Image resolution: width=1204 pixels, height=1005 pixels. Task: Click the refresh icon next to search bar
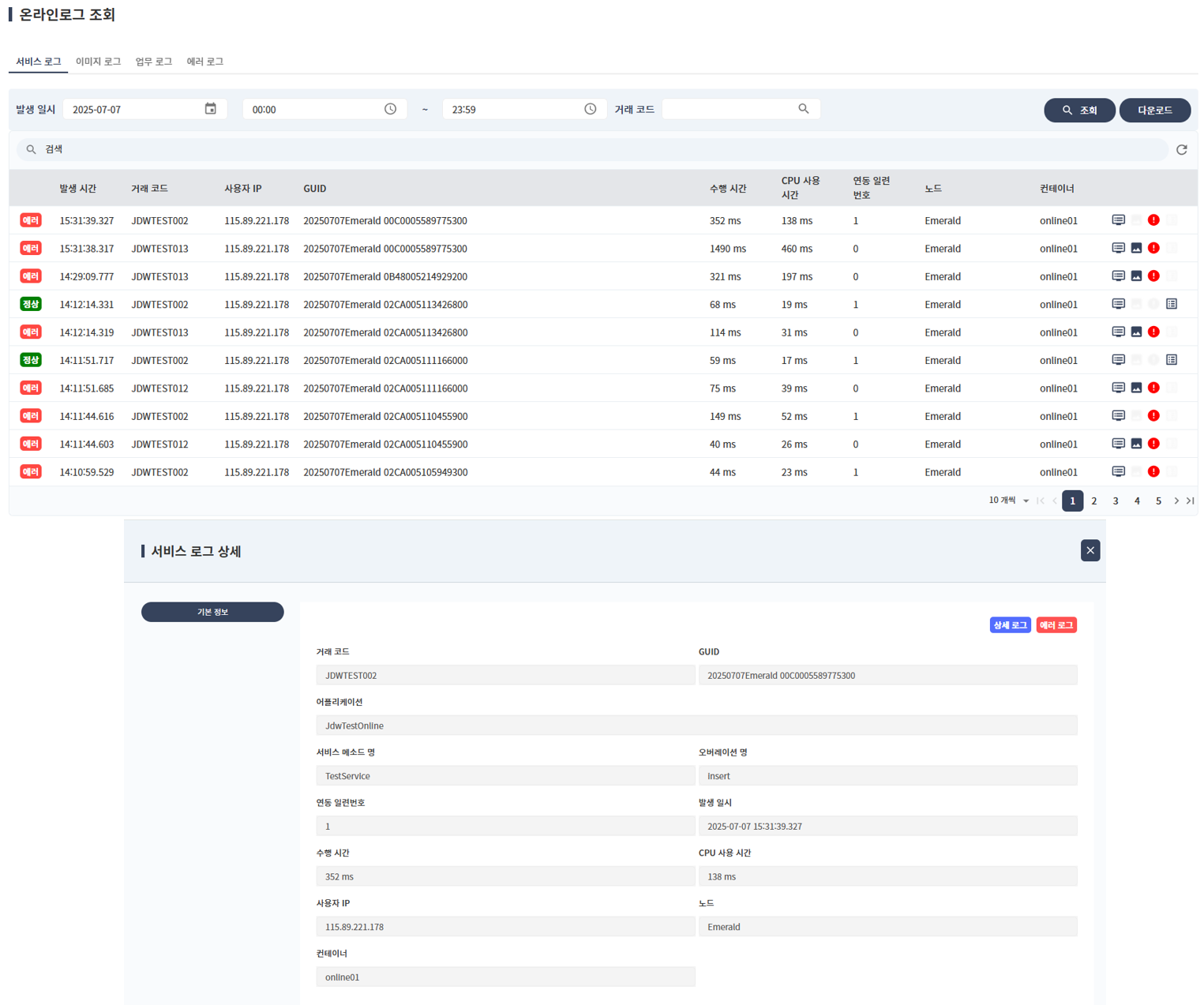tap(1181, 149)
